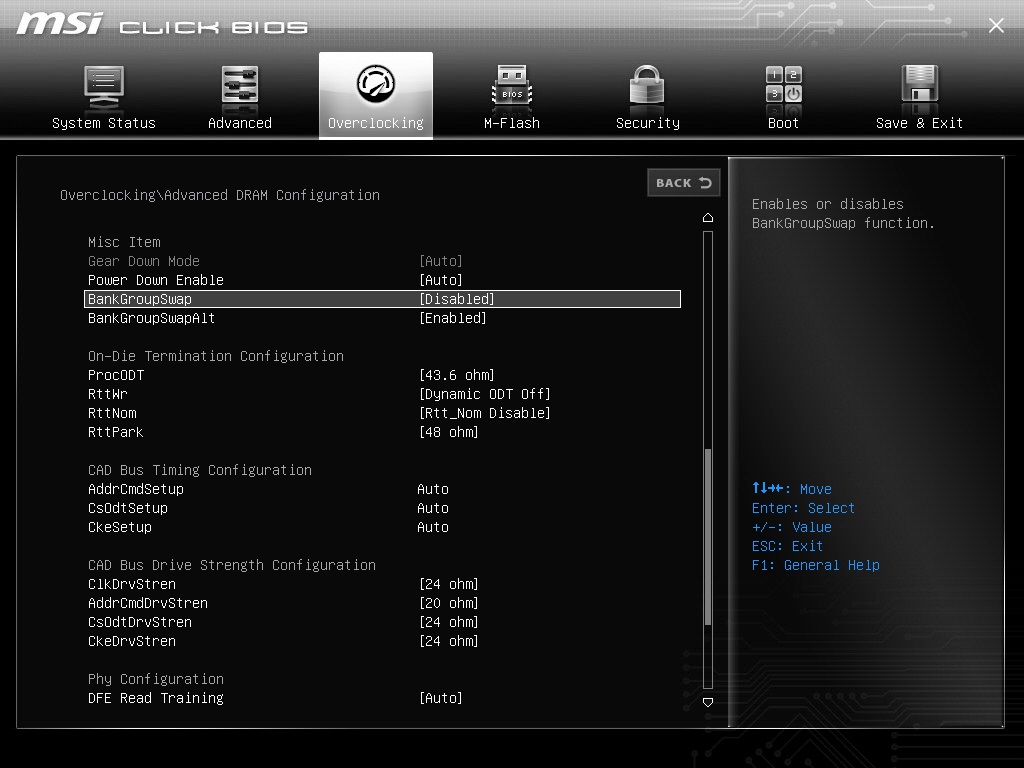Select the ClkDrvStren setting
This screenshot has height=768, width=1024.
pos(132,584)
